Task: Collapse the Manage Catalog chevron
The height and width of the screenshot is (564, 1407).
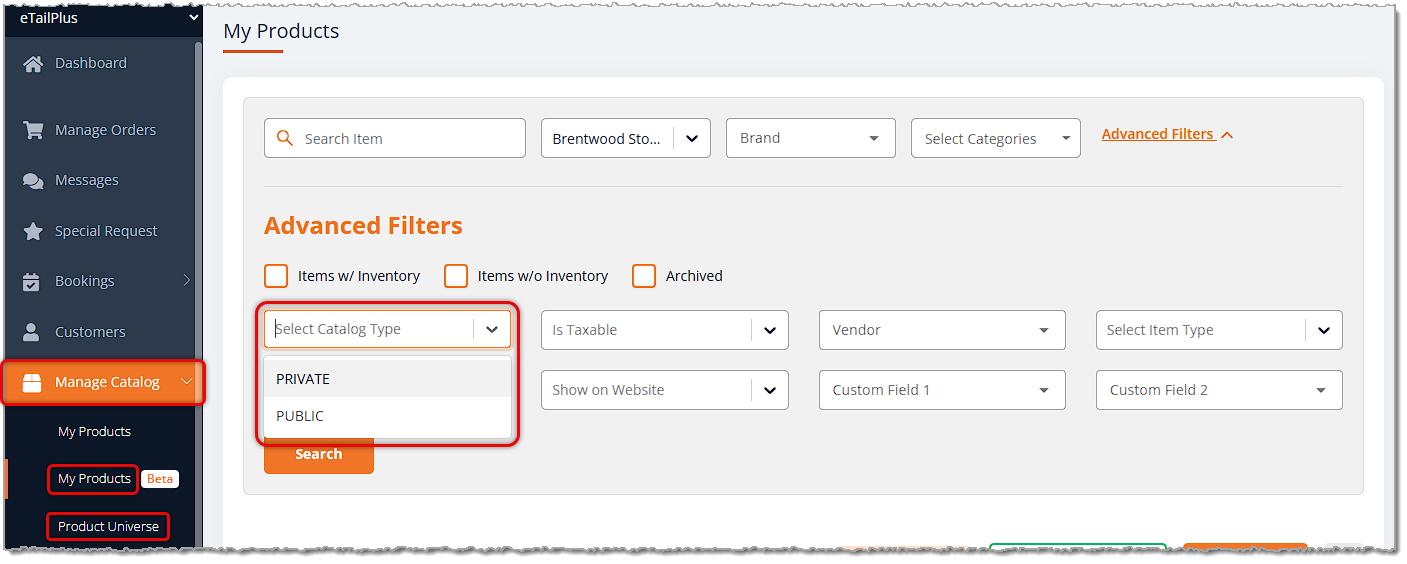Action: (186, 381)
